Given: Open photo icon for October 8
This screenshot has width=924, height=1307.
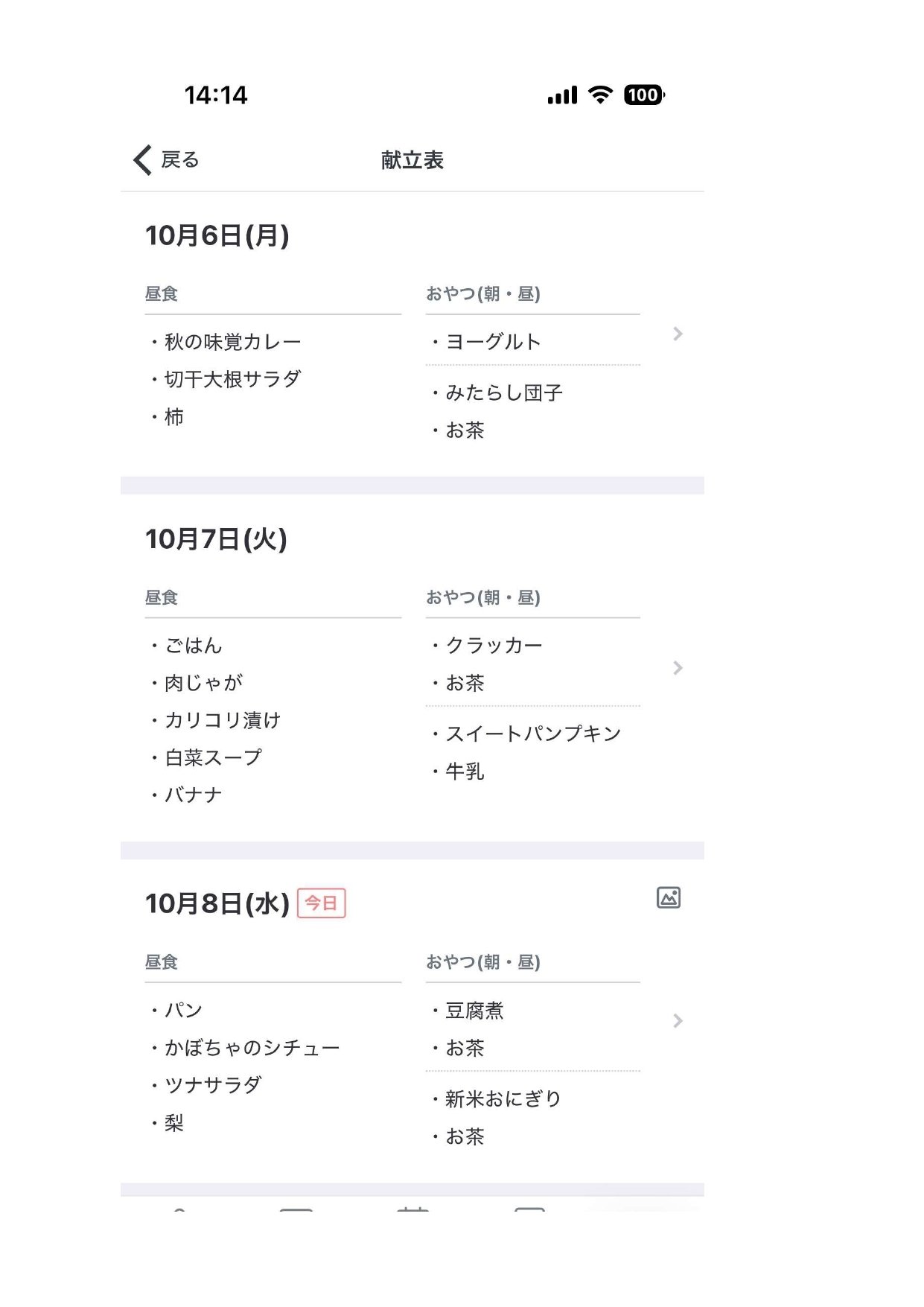Looking at the screenshot, I should point(669,898).
